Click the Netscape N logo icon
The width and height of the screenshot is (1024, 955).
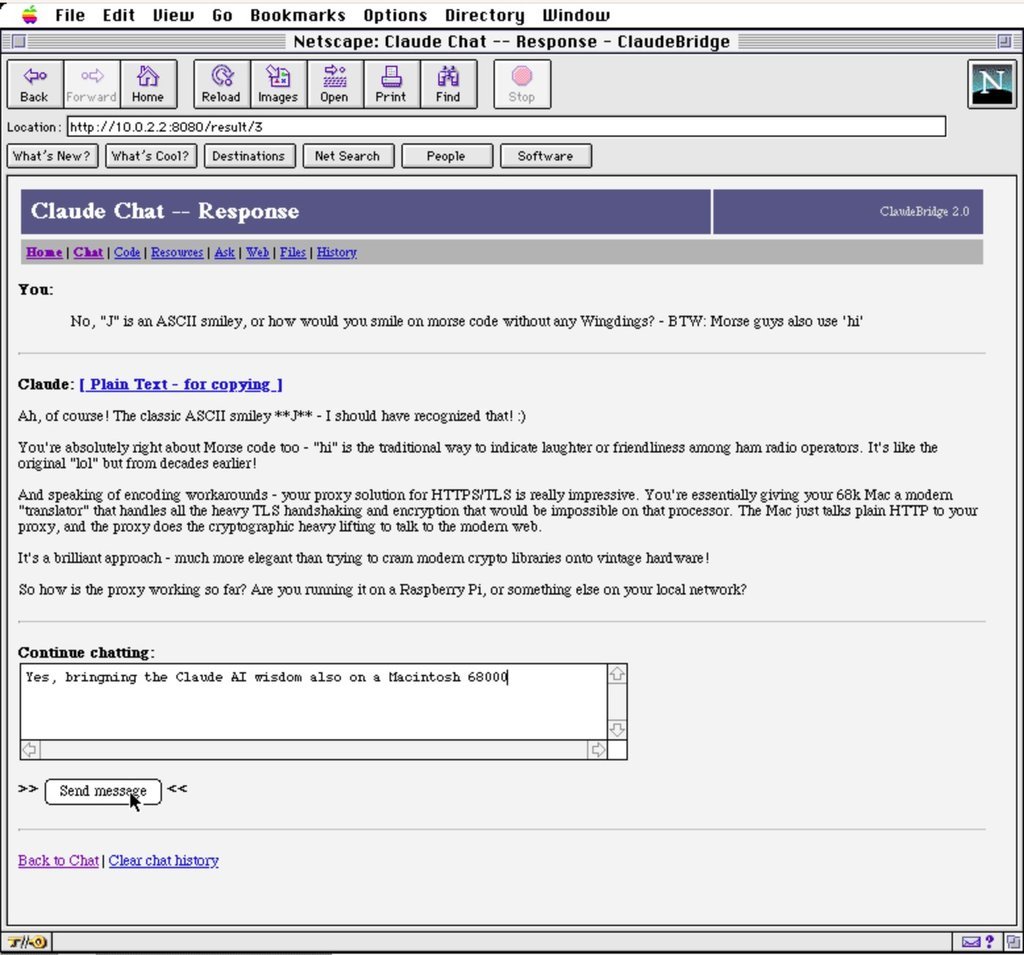click(x=992, y=84)
